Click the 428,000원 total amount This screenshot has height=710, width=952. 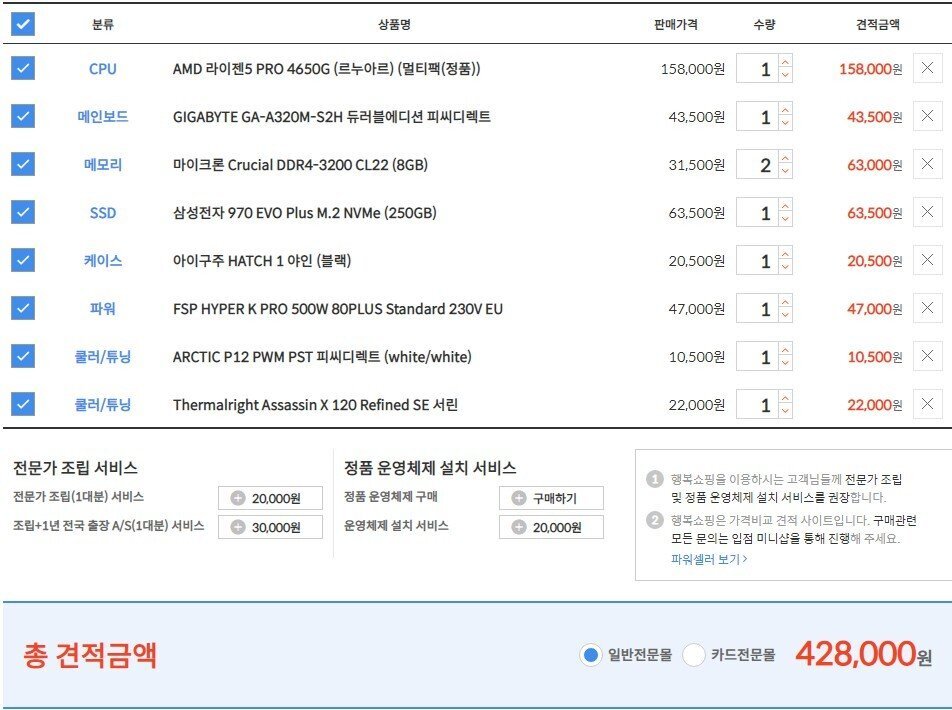(x=863, y=655)
